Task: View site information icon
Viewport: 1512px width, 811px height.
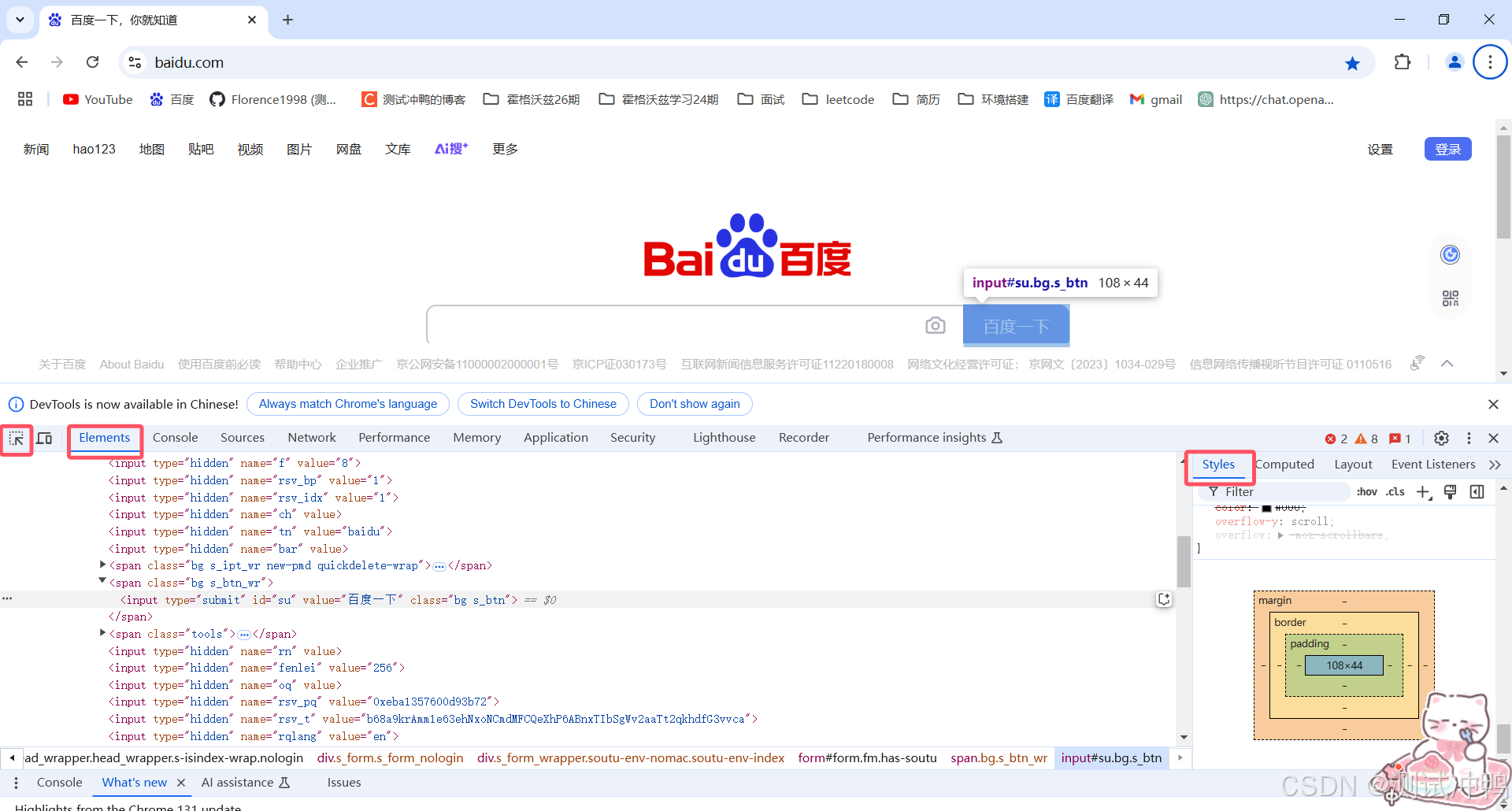Action: (x=135, y=62)
